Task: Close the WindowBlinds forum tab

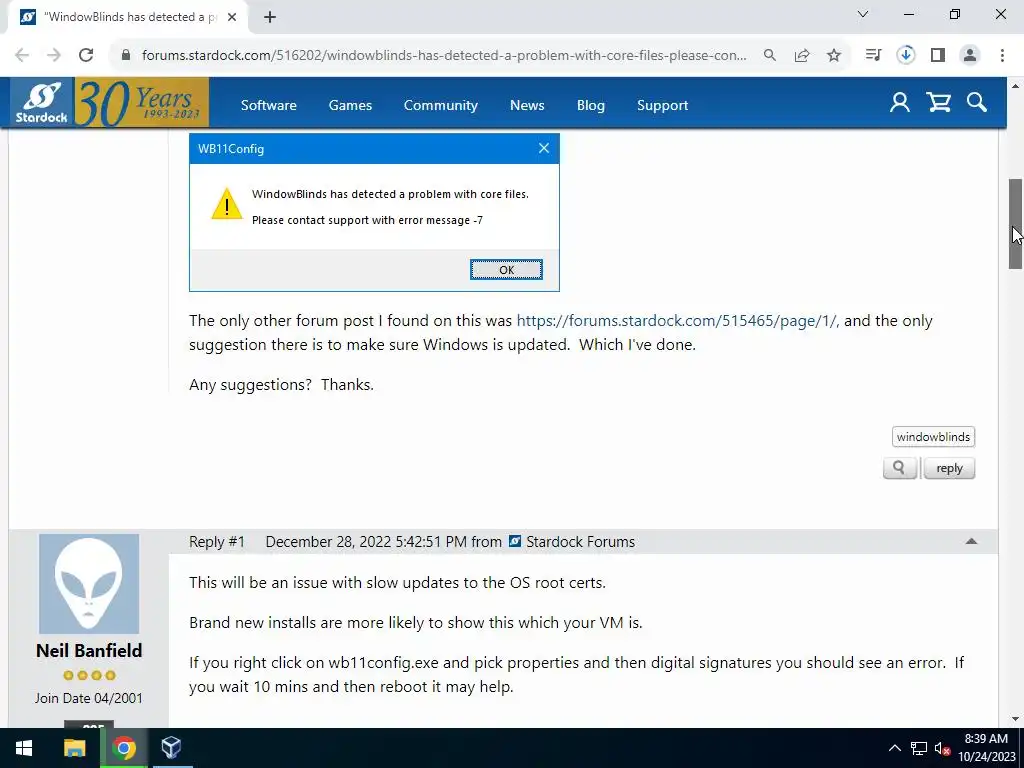Action: pos(232,18)
